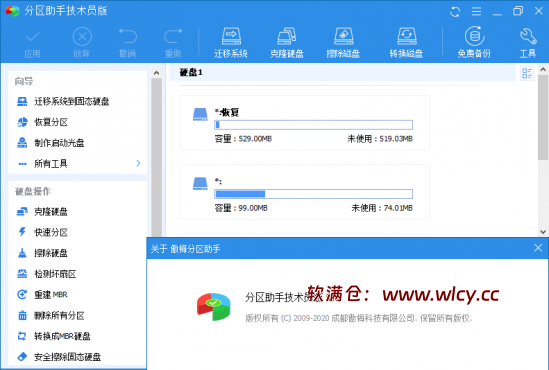This screenshot has height=370, width=549.
Task: Click the right scrollbar up arrow
Action: click(543, 70)
